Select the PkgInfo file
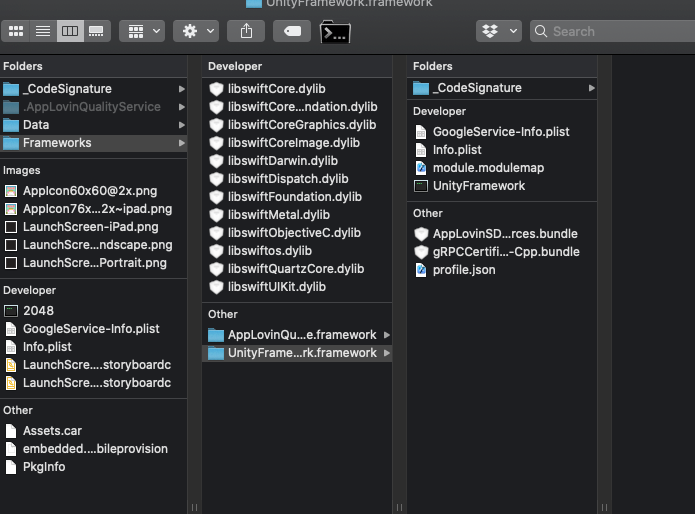 93,467
